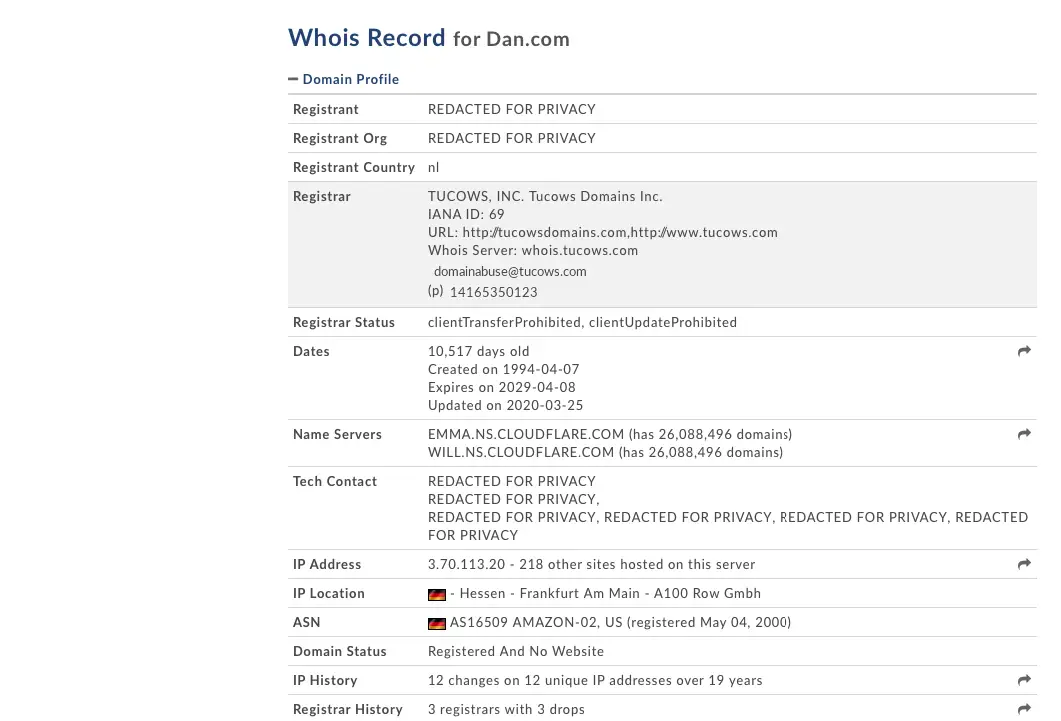
Task: Click the Whois Server whois.tucows.com line
Action: 533,250
